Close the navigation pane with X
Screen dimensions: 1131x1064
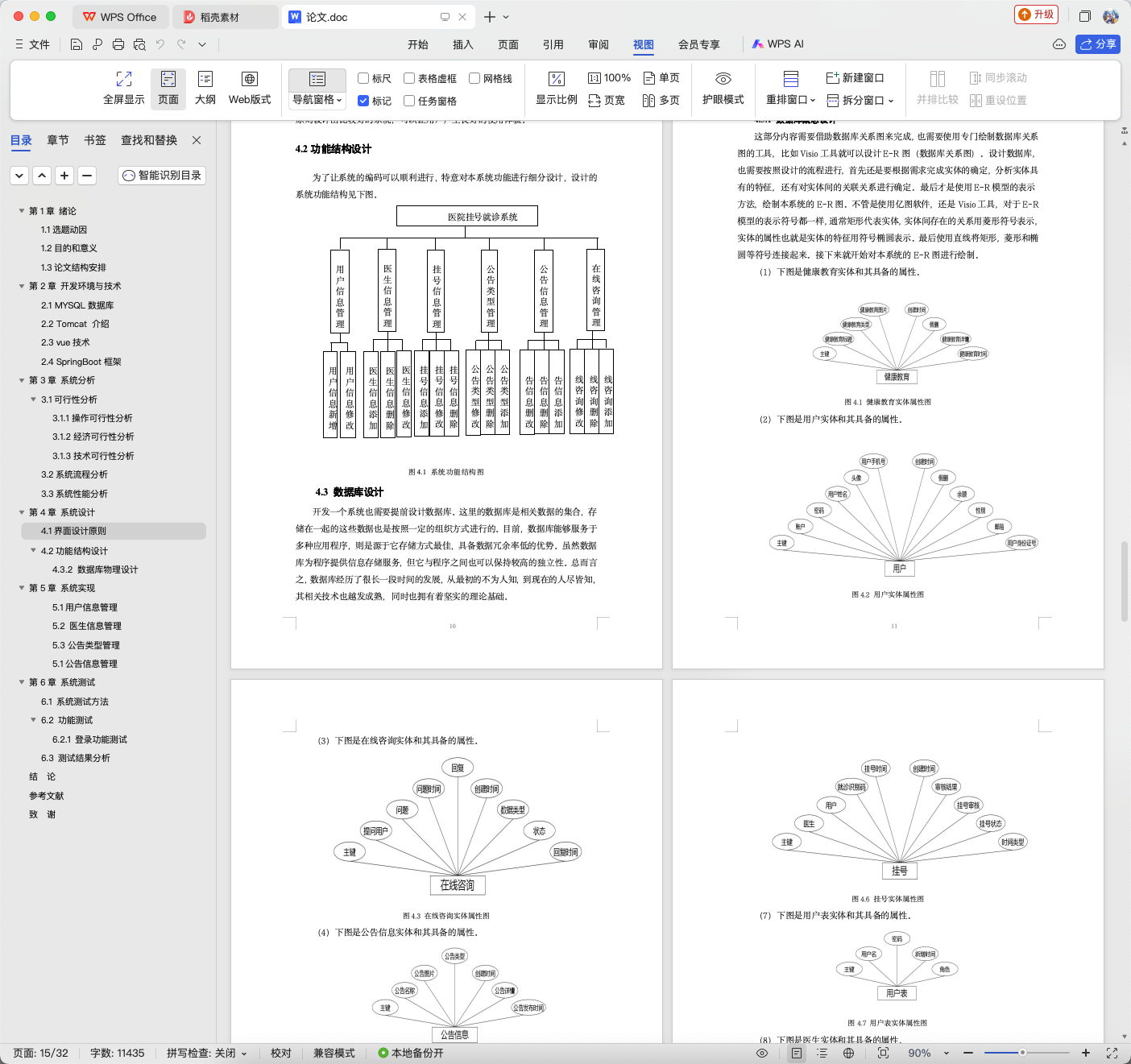pos(197,140)
